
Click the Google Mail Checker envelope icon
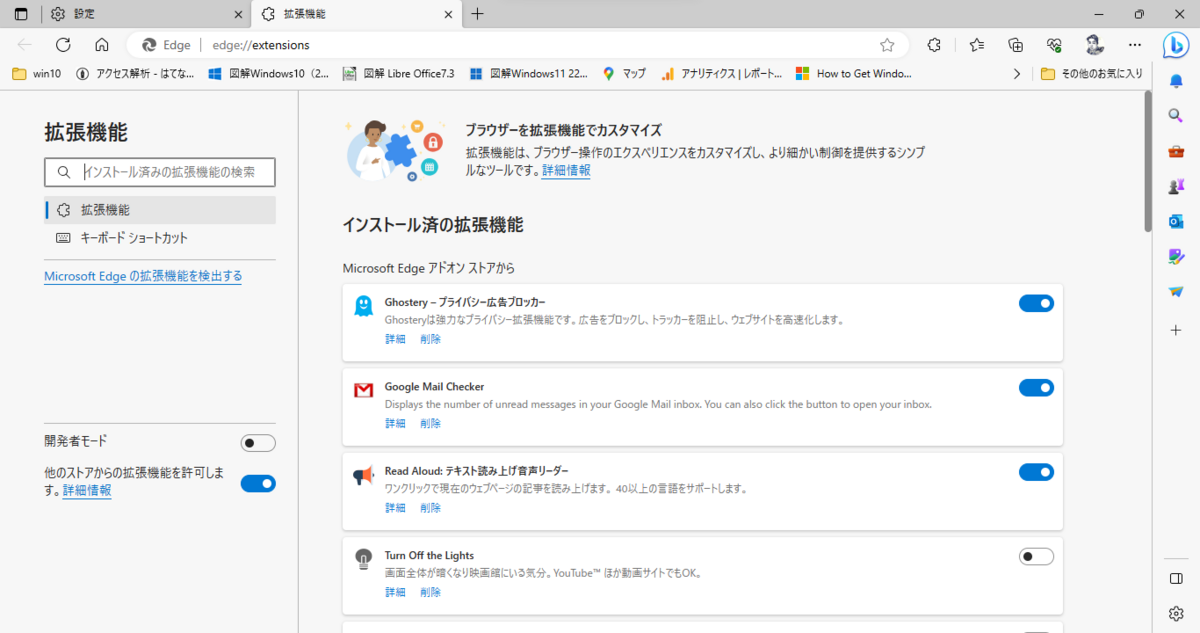coord(363,390)
